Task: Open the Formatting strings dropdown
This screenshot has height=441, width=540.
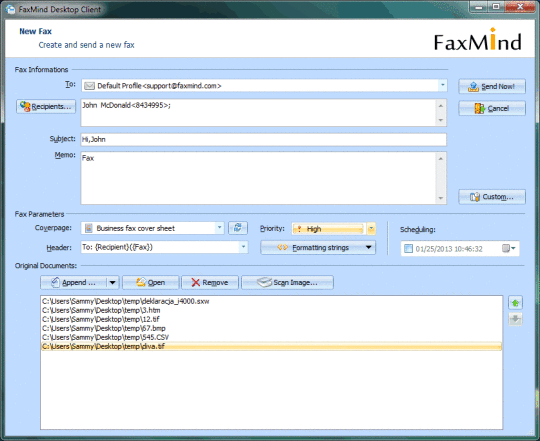Action: point(318,248)
